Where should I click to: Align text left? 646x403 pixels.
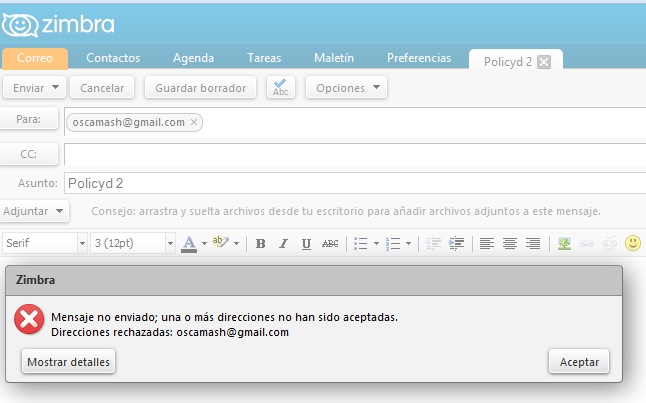tap(487, 244)
